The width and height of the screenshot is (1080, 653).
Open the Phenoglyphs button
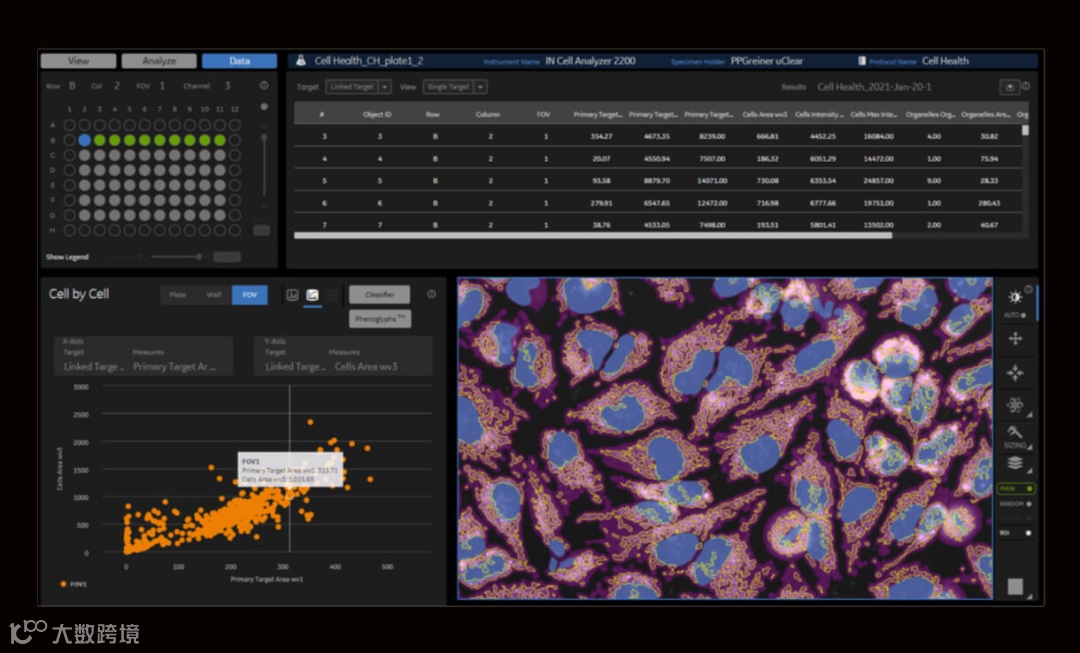(380, 319)
